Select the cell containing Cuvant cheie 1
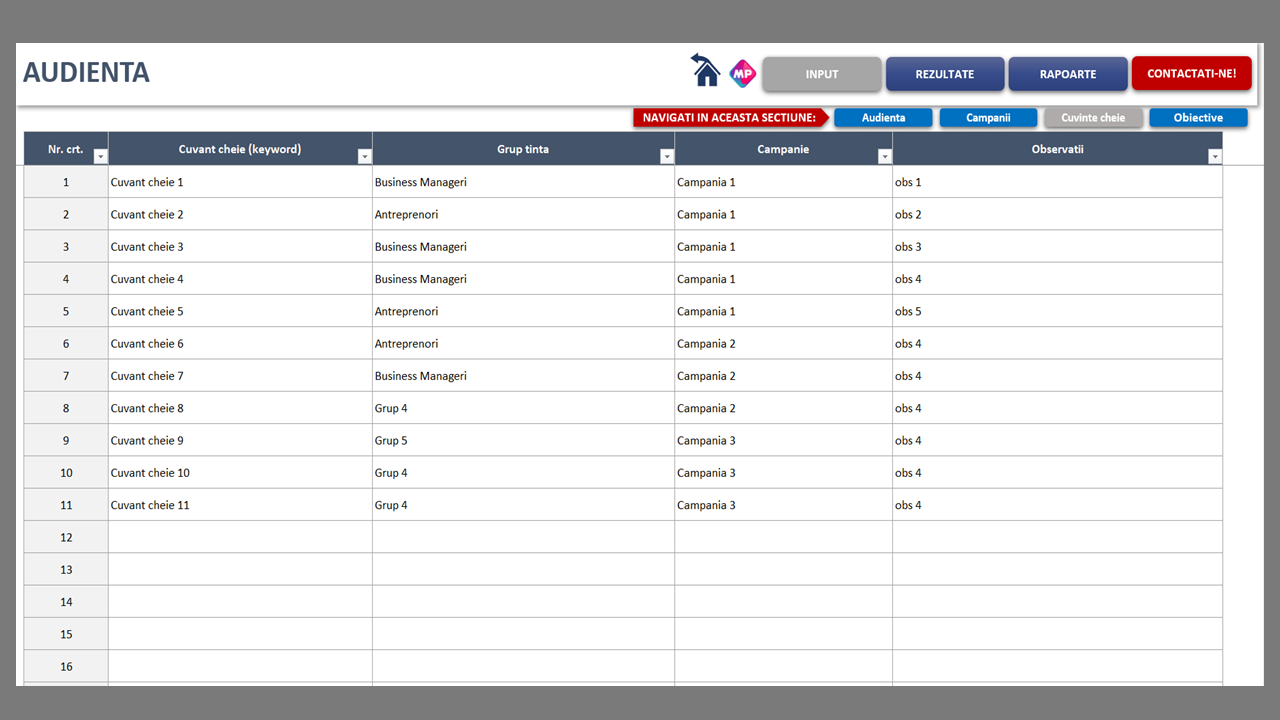The image size is (1280, 720). click(x=240, y=182)
